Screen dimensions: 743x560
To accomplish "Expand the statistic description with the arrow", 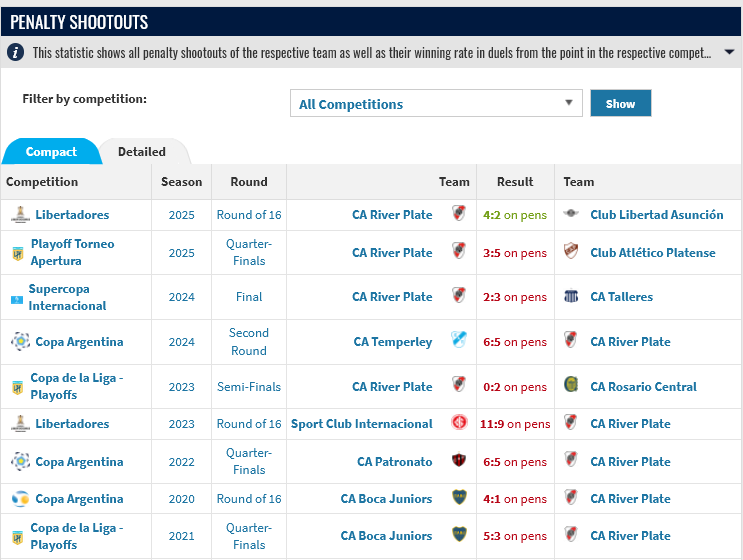I will click(730, 52).
